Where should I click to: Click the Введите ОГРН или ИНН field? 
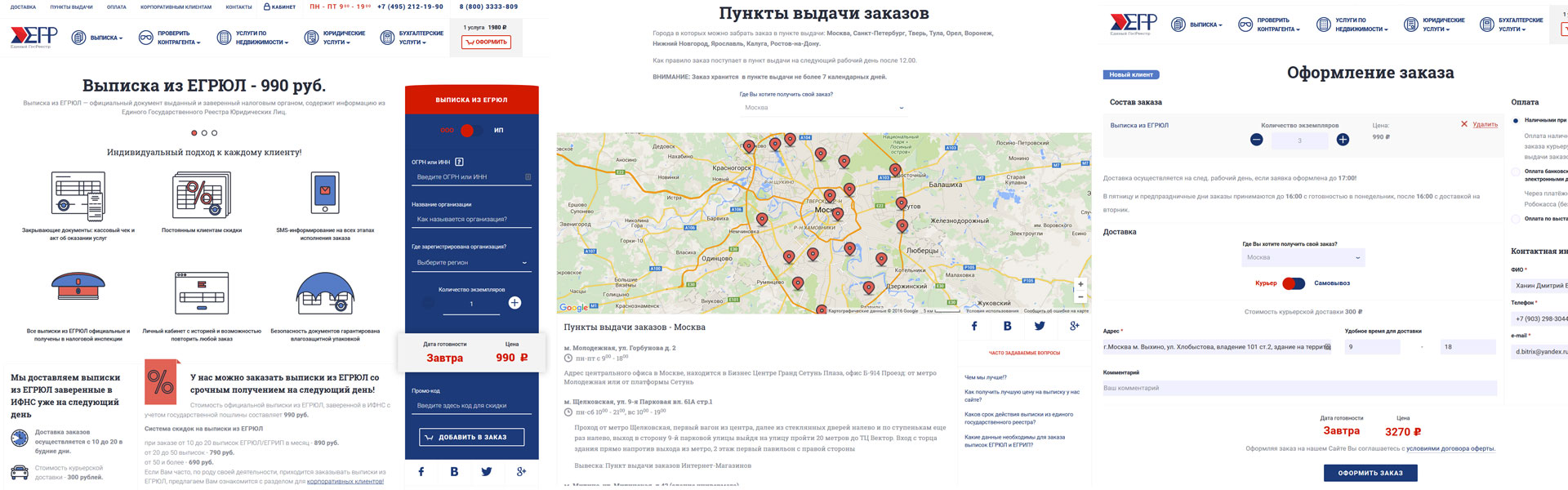(x=472, y=177)
